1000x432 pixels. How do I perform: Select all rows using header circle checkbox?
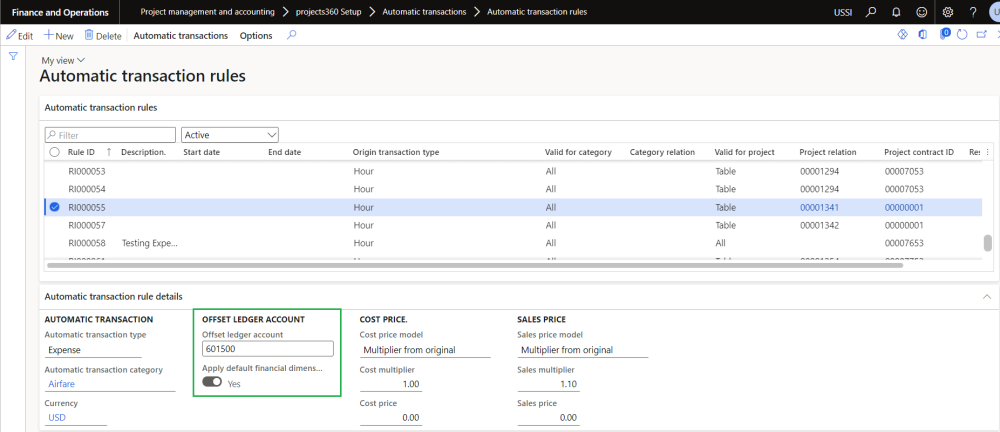pyautogui.click(x=54, y=152)
